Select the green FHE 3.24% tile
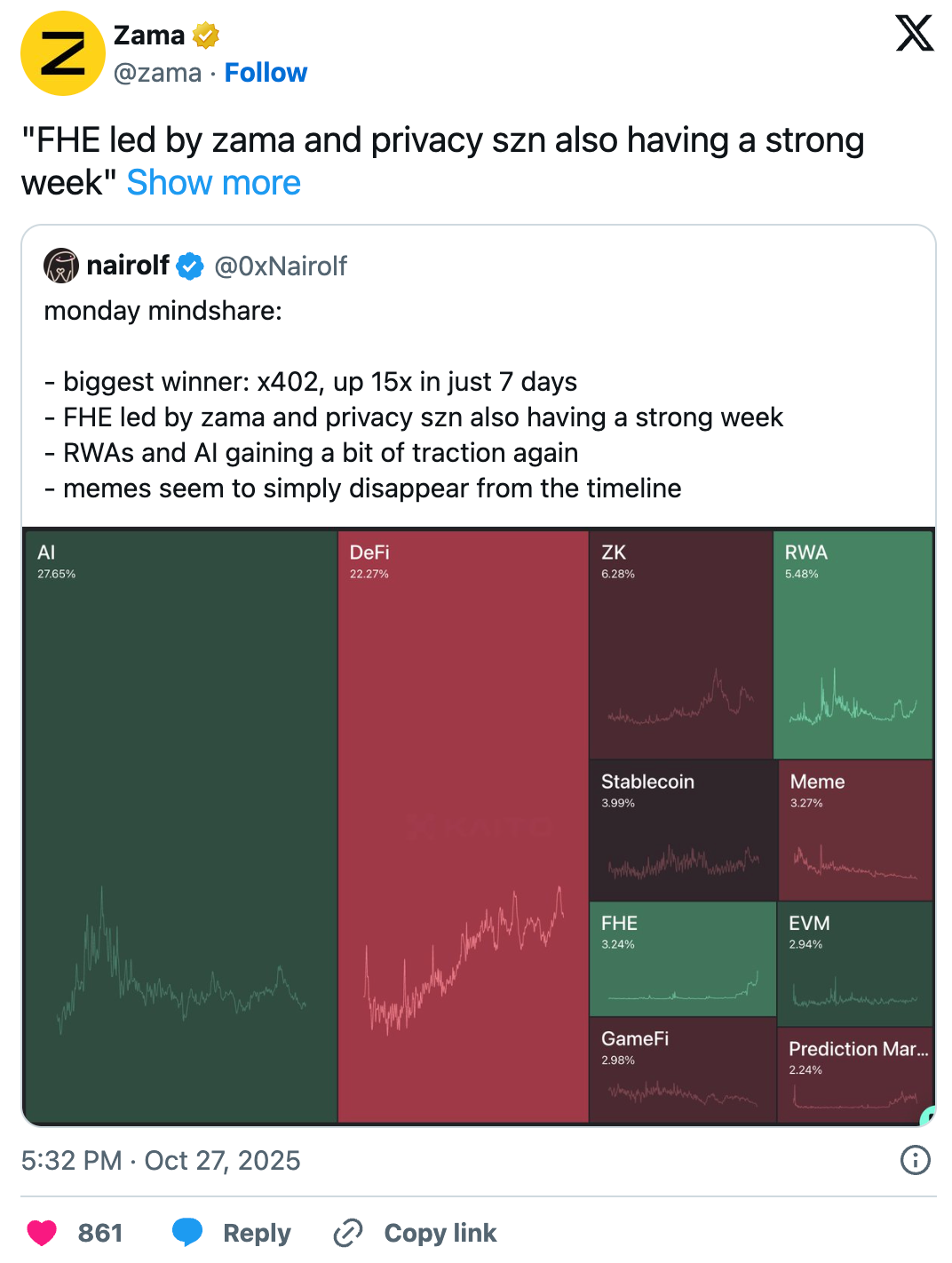Screen dimensions: 952x1263 [682, 958]
